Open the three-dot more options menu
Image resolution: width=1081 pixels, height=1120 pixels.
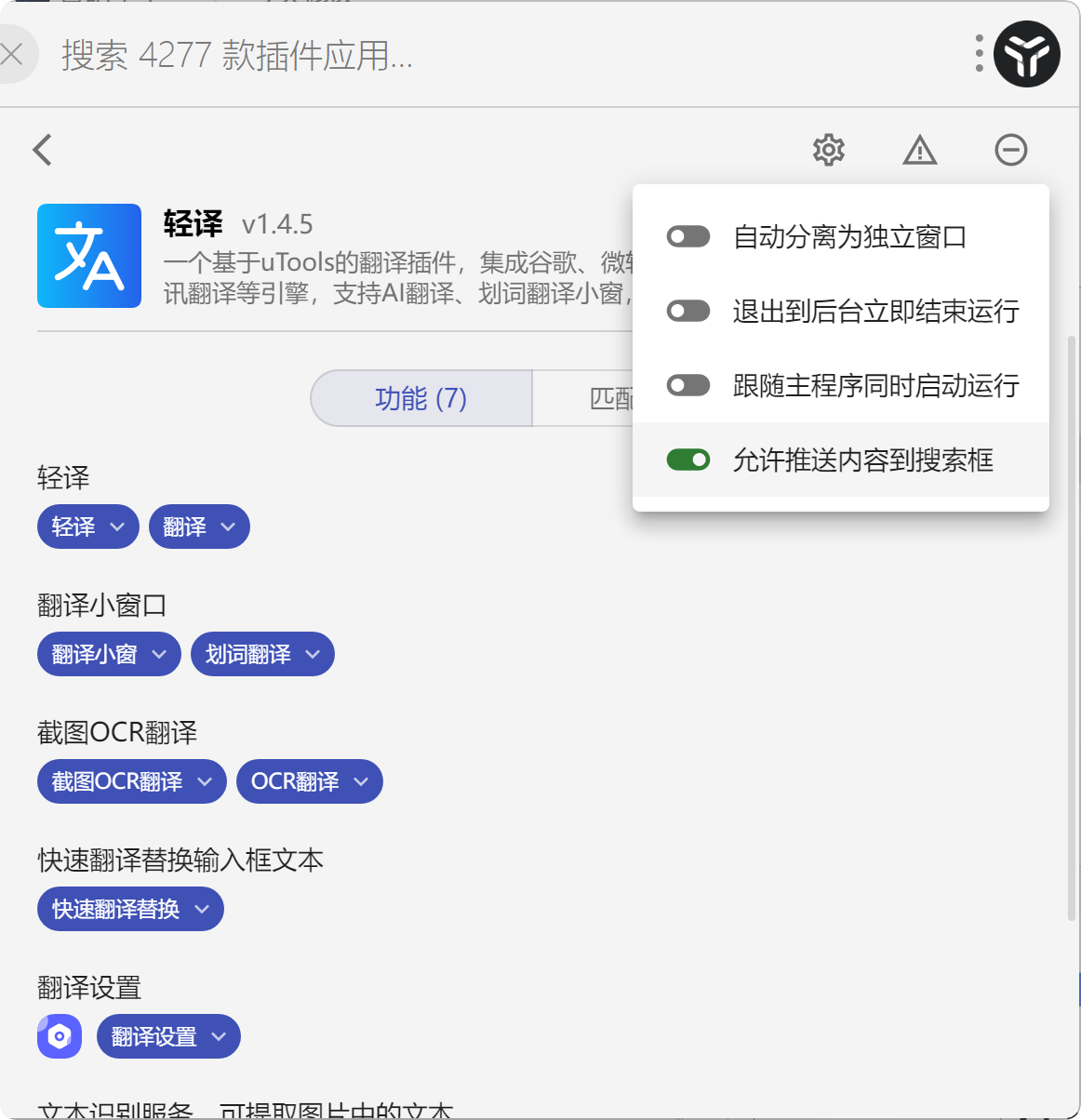(x=980, y=53)
